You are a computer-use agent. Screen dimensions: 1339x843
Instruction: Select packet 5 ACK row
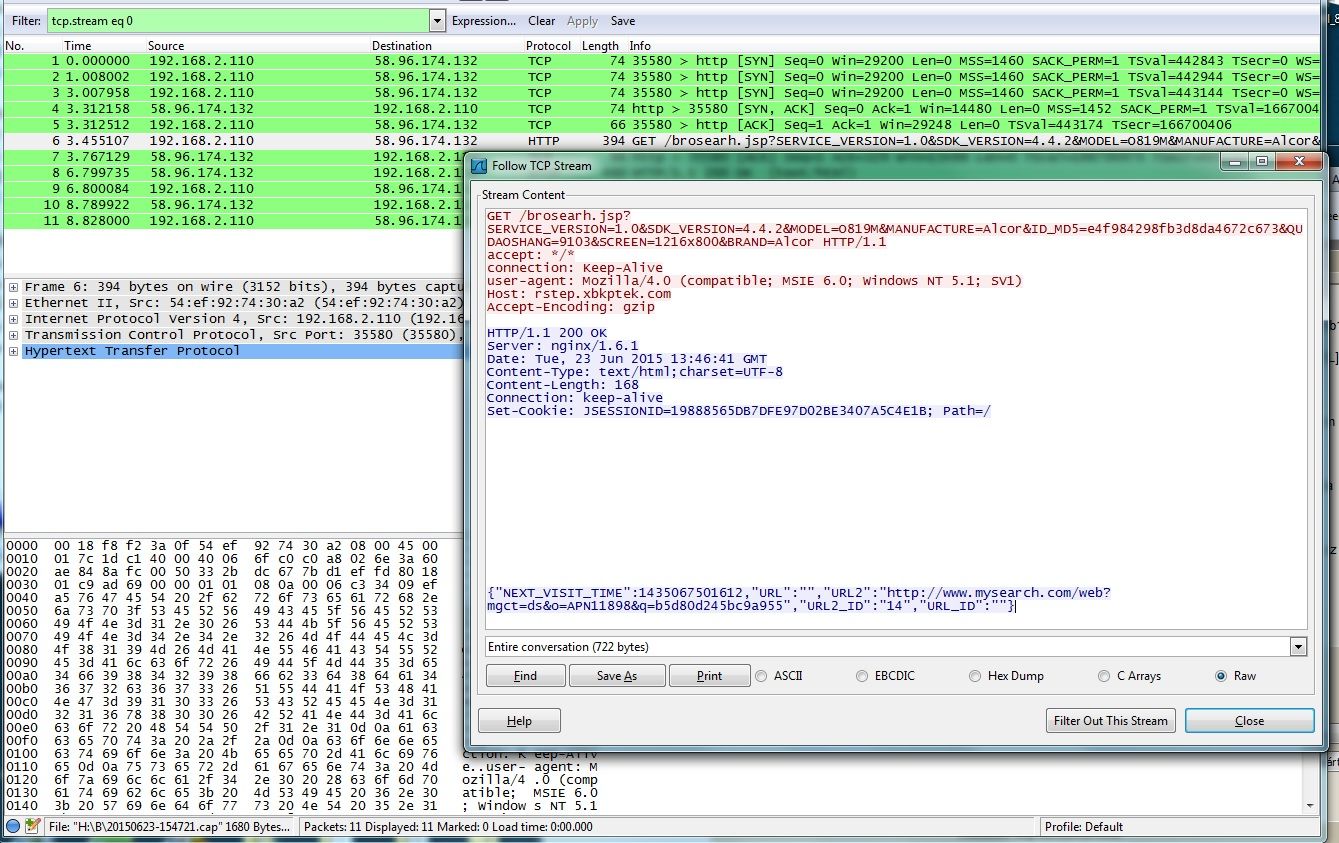[x=660, y=125]
